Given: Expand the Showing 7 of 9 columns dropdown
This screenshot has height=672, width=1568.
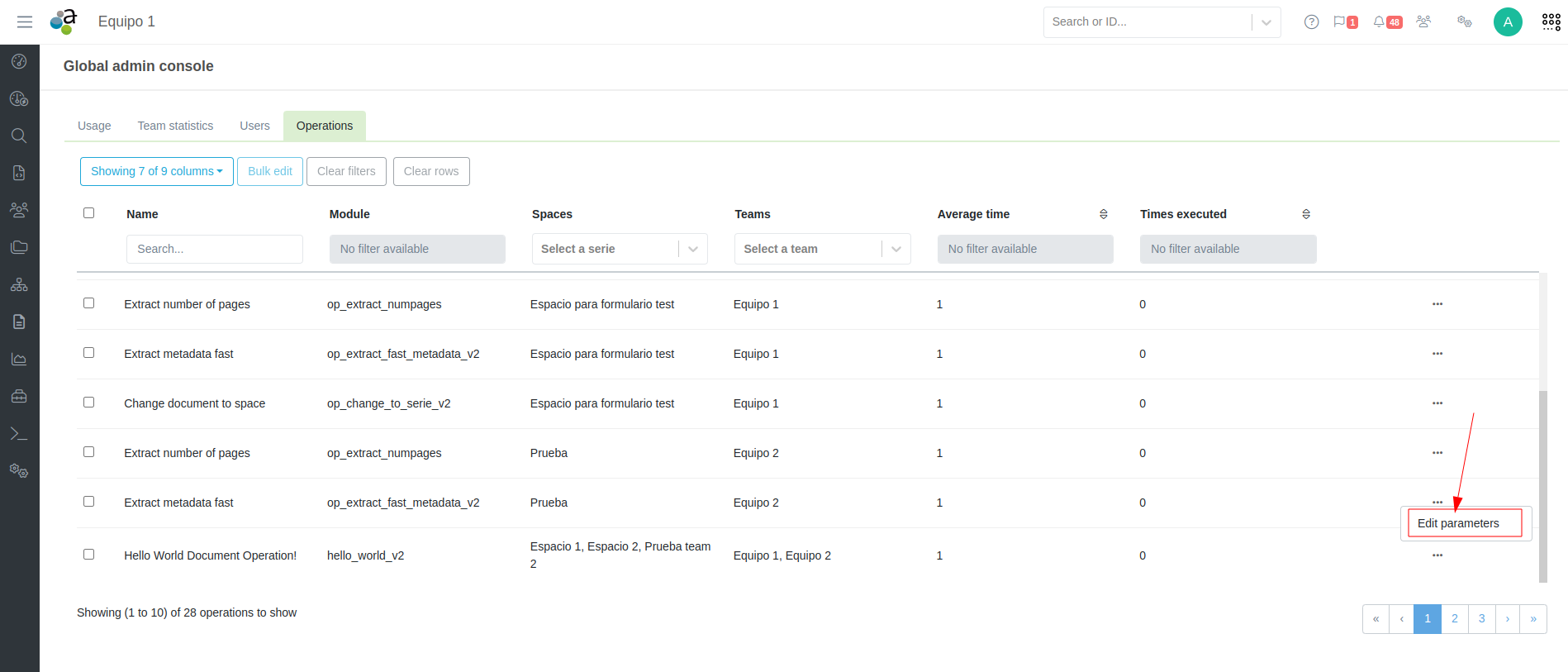Looking at the screenshot, I should [156, 171].
